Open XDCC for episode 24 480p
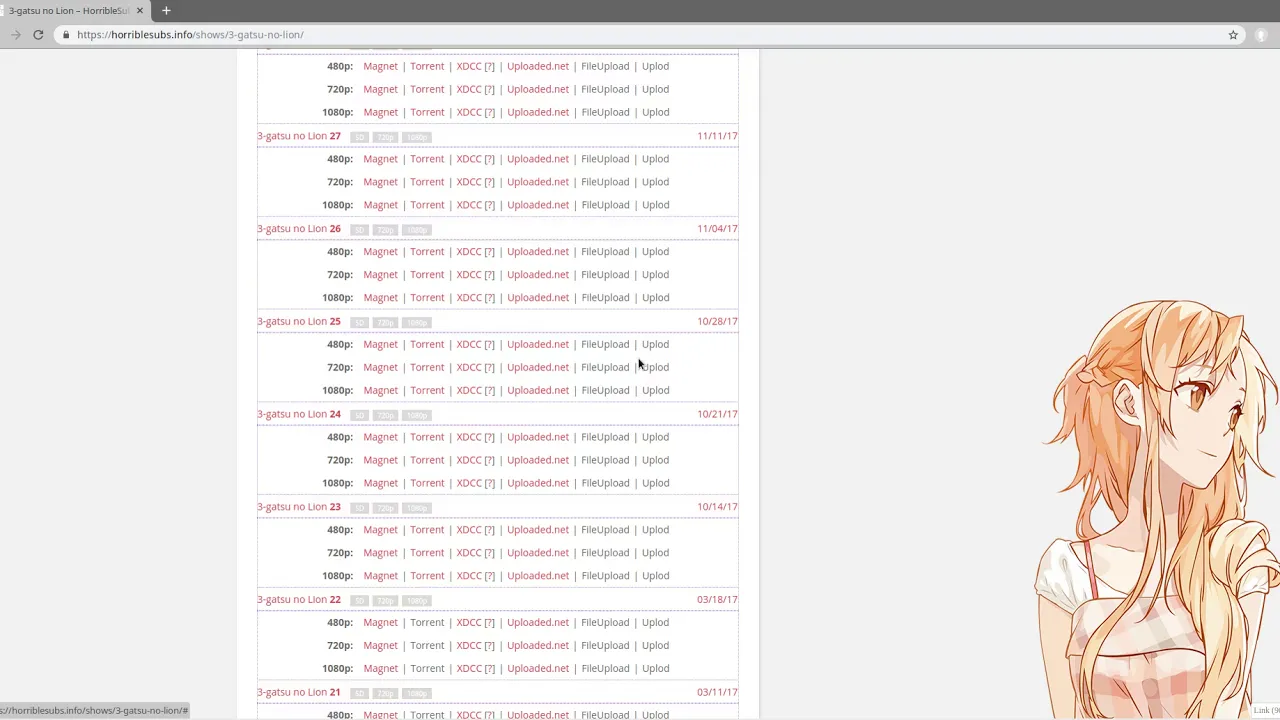Image resolution: width=1280 pixels, height=720 pixels. tap(475, 437)
